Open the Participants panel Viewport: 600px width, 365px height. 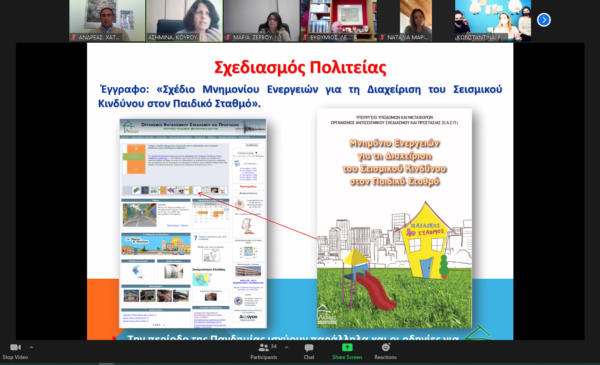click(264, 351)
